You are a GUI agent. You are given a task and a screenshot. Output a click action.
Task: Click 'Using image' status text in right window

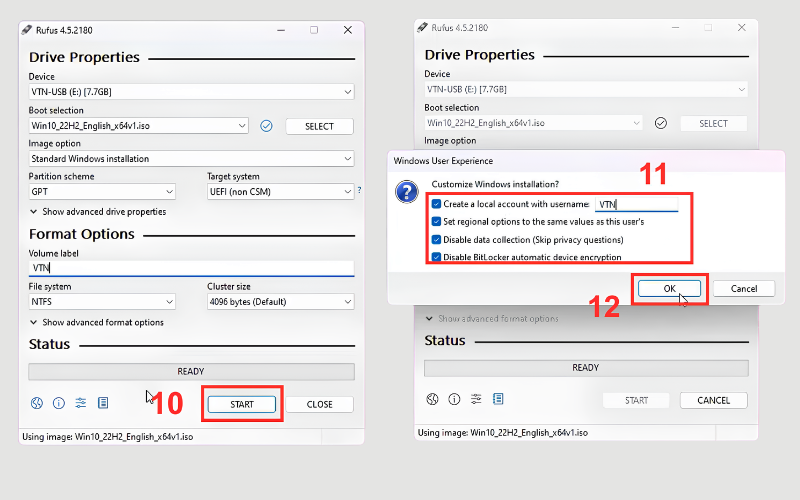(x=503, y=433)
